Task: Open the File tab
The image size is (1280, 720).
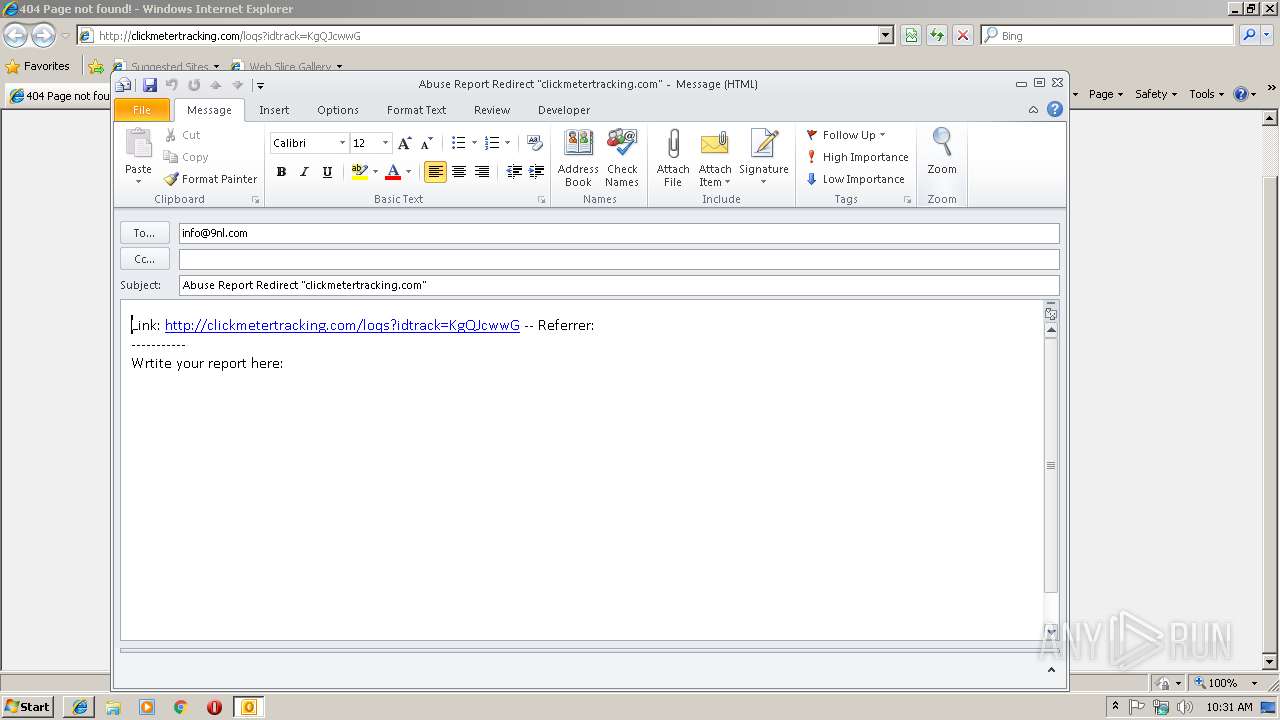Action: 142,110
